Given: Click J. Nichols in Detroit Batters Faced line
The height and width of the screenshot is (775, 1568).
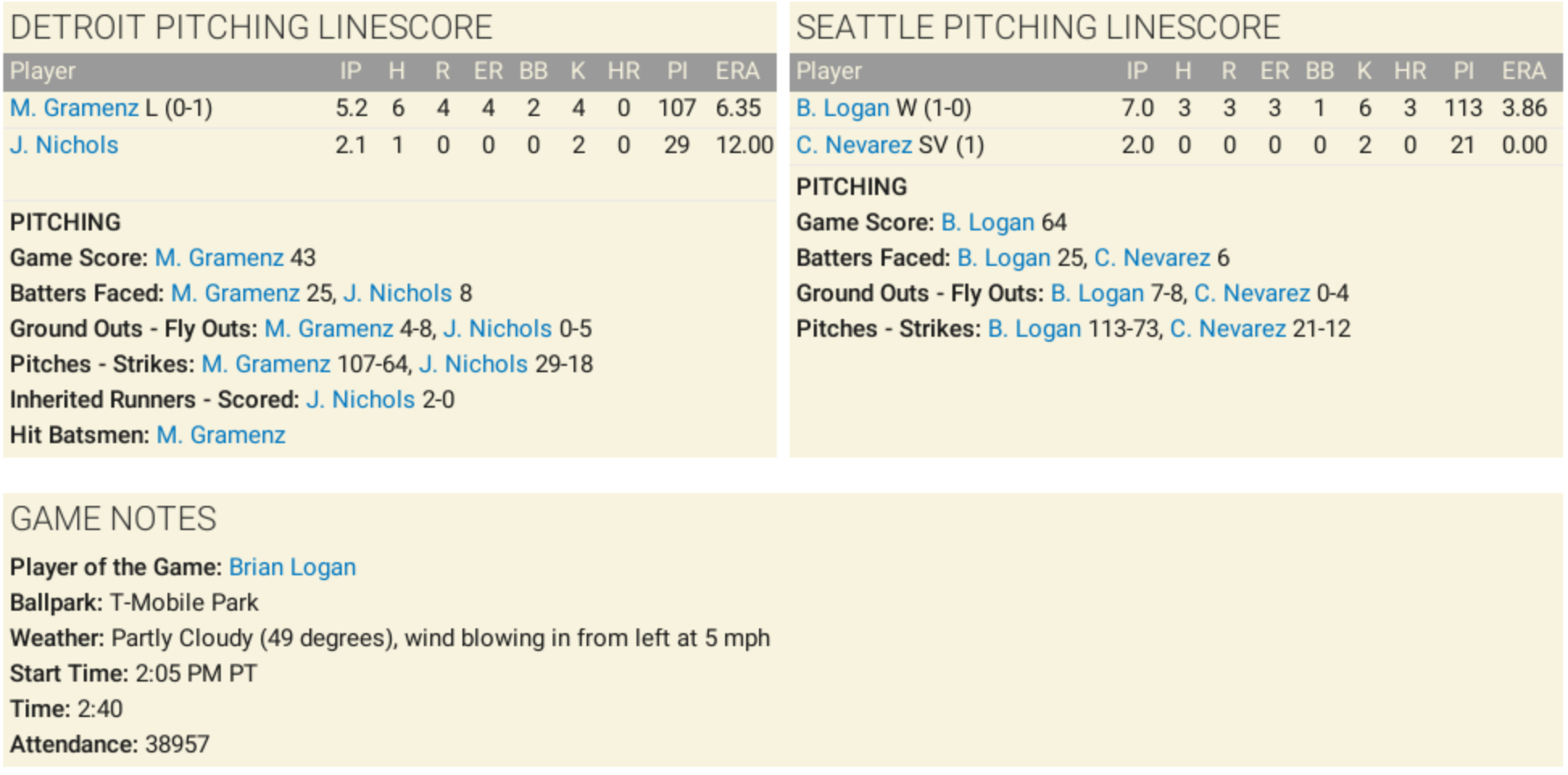Looking at the screenshot, I should [x=397, y=293].
